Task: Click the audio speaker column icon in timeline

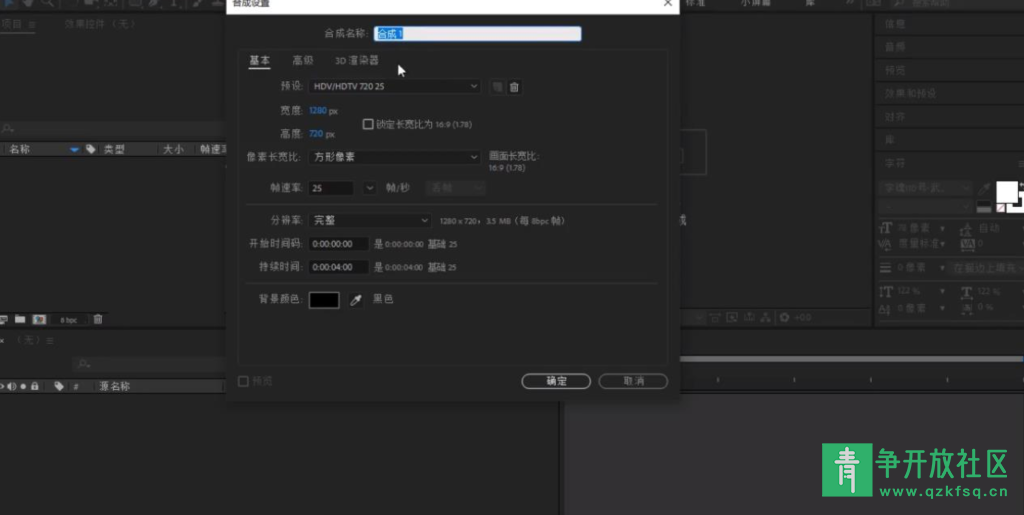Action: click(x=11, y=386)
